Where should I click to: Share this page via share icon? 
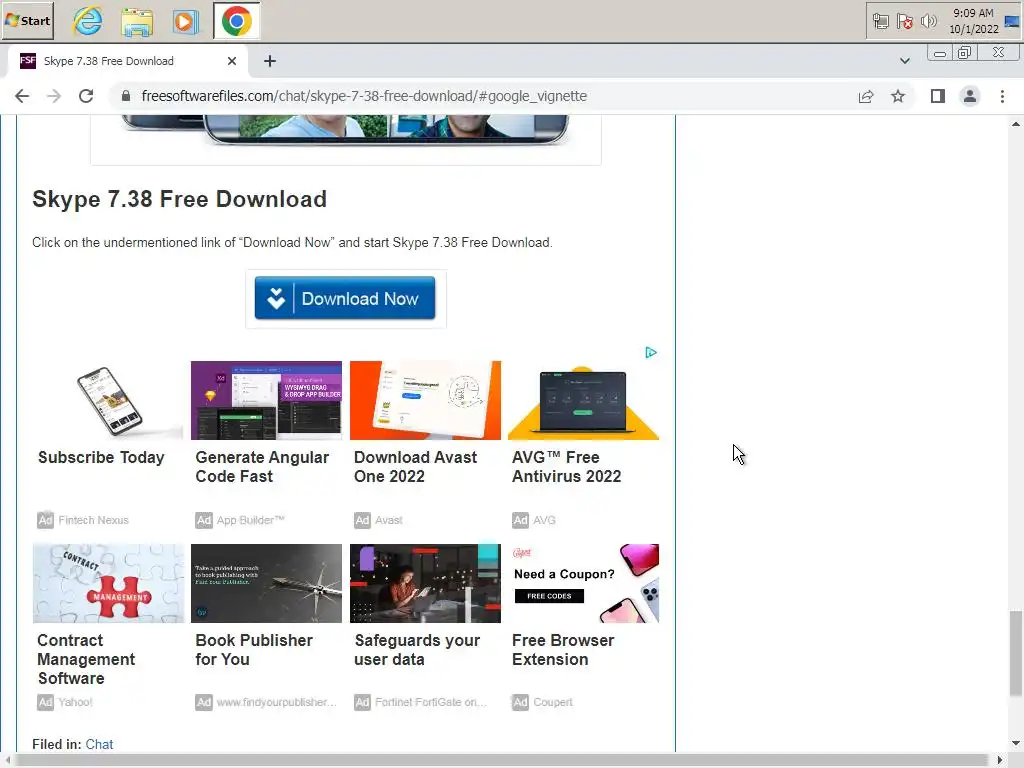(x=866, y=97)
